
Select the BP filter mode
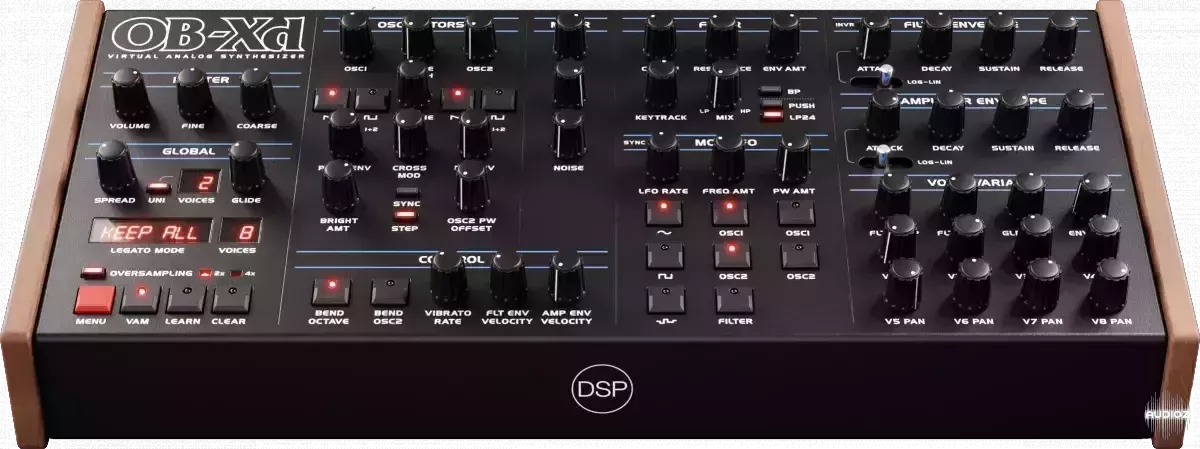pyautogui.click(x=771, y=91)
